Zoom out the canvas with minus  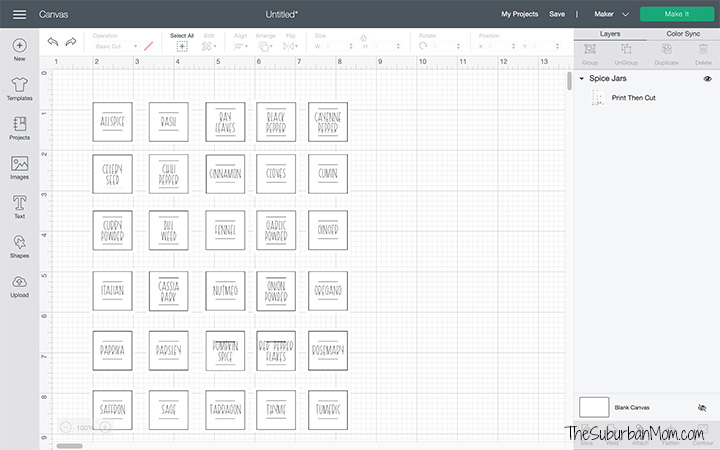(66, 428)
